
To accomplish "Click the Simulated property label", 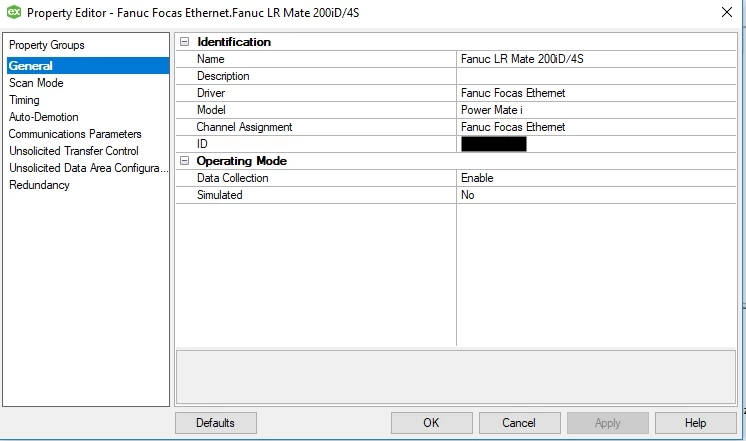I will [220, 195].
